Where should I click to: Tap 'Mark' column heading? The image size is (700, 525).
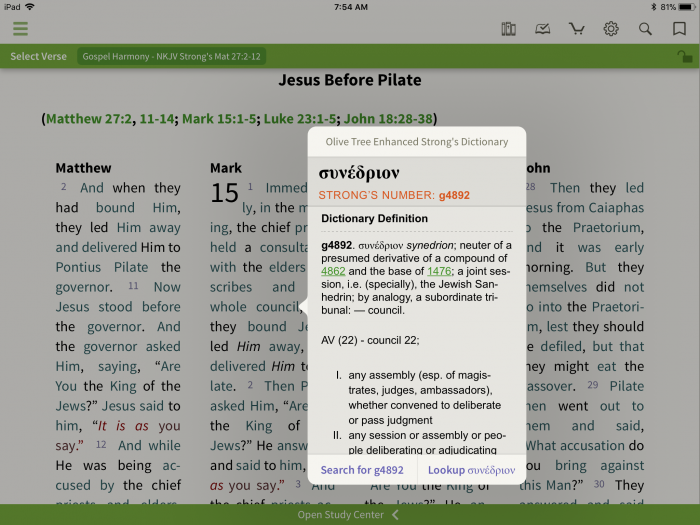click(x=226, y=168)
